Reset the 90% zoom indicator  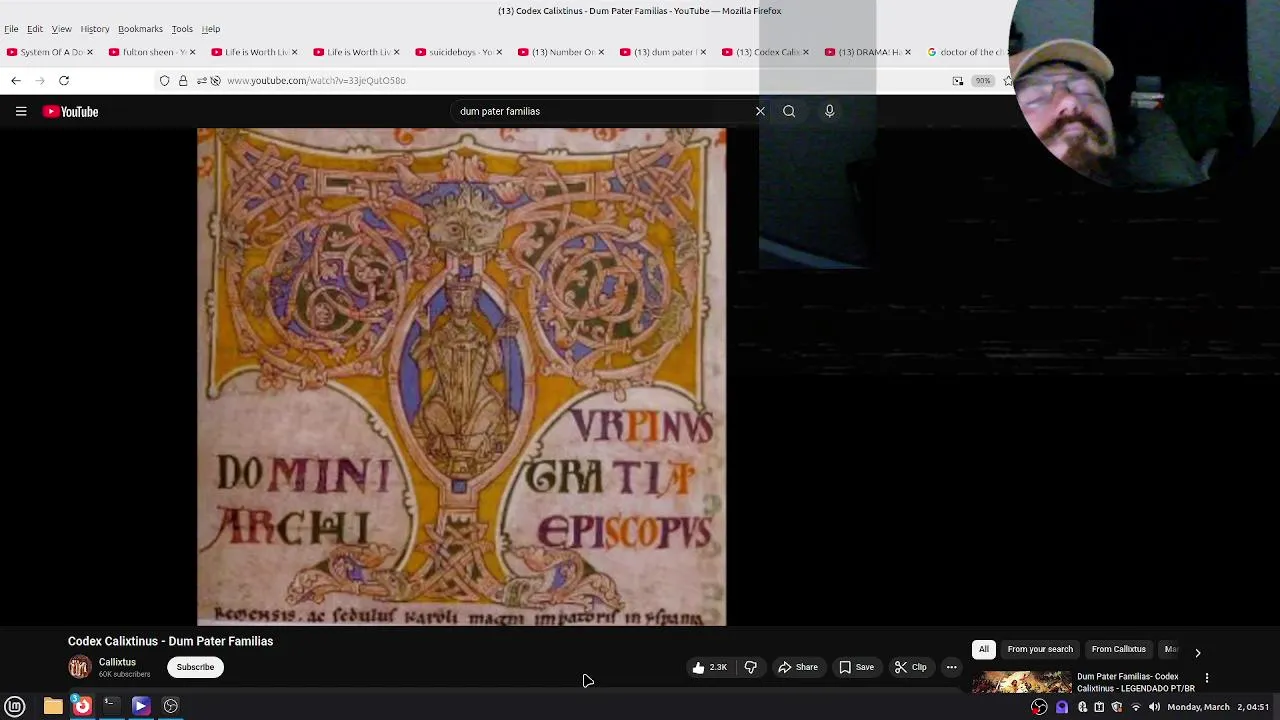[x=983, y=80]
